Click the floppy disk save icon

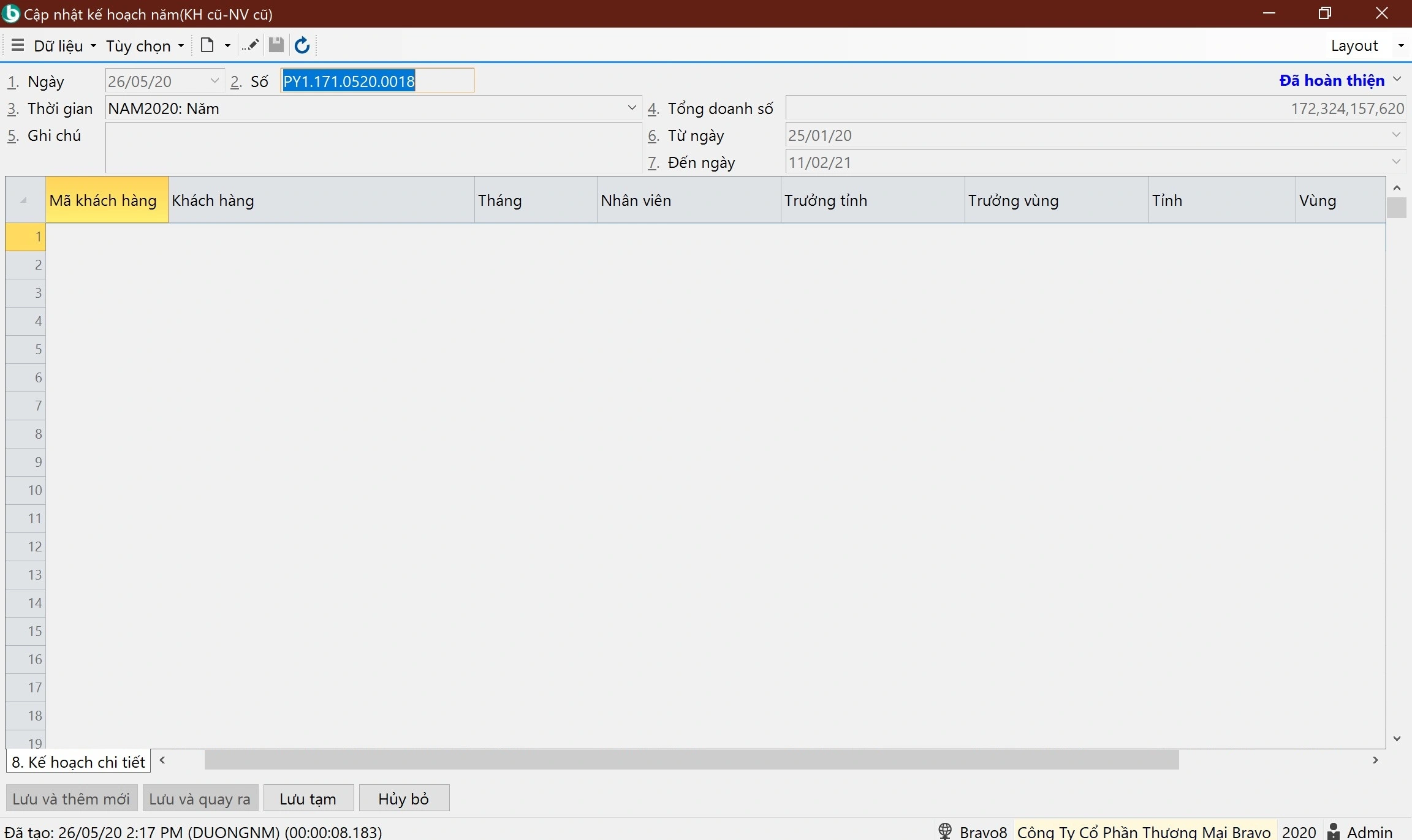276,45
